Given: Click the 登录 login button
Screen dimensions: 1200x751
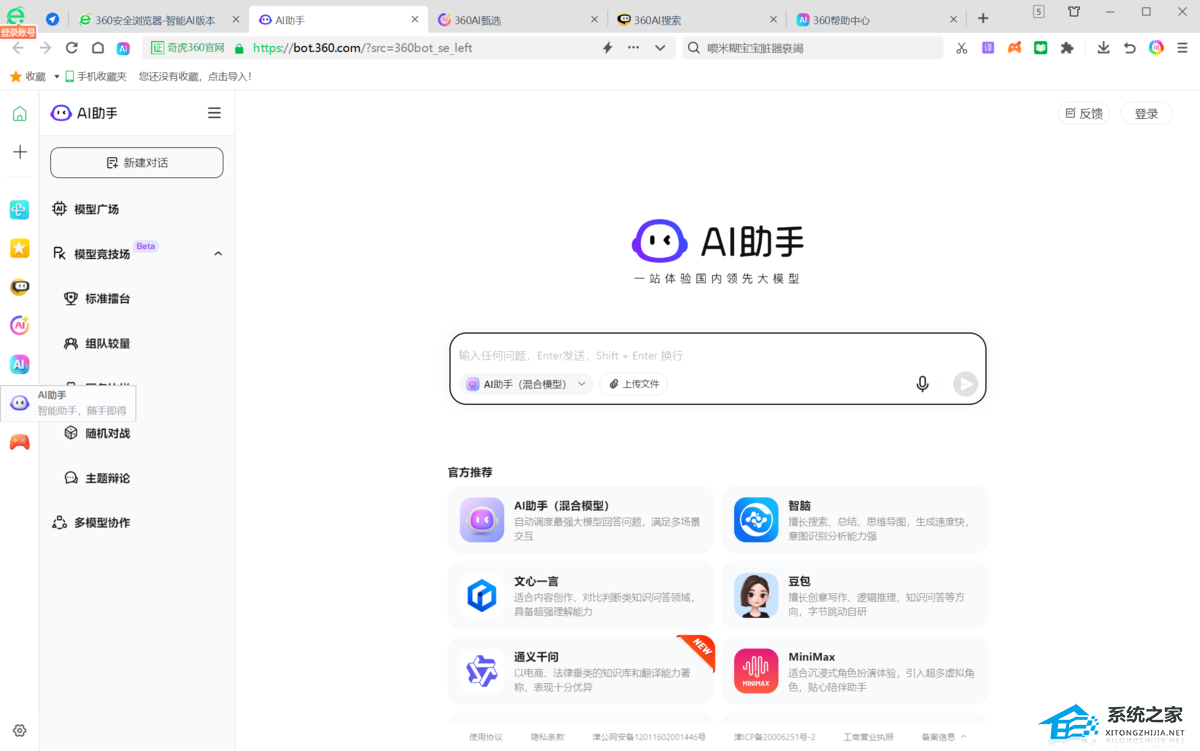Looking at the screenshot, I should click(x=1146, y=113).
